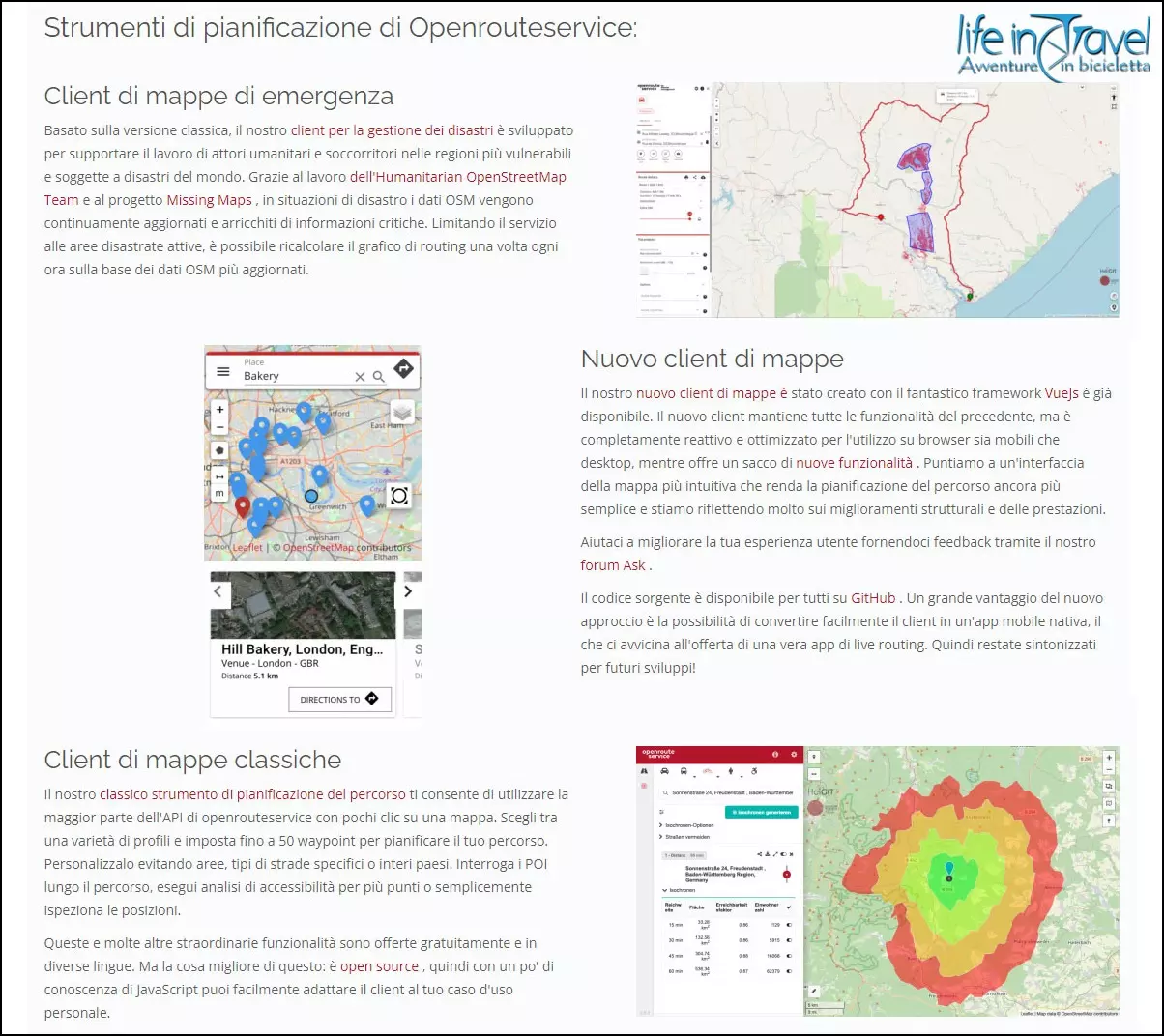The height and width of the screenshot is (1036, 1164).
Task: Toggle visibility of 15 min isochrone
Action: click(x=789, y=925)
